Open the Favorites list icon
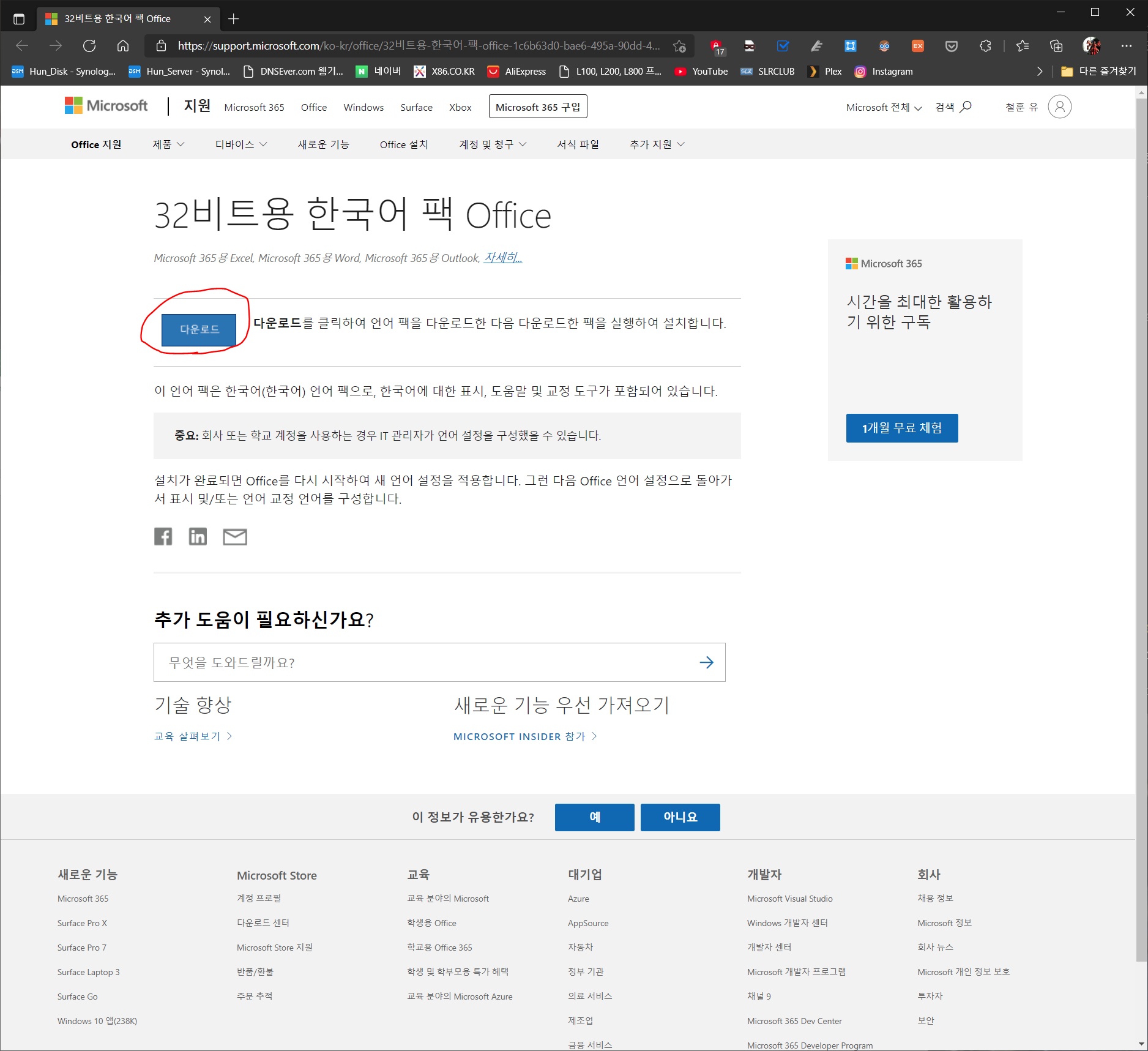 click(1023, 46)
